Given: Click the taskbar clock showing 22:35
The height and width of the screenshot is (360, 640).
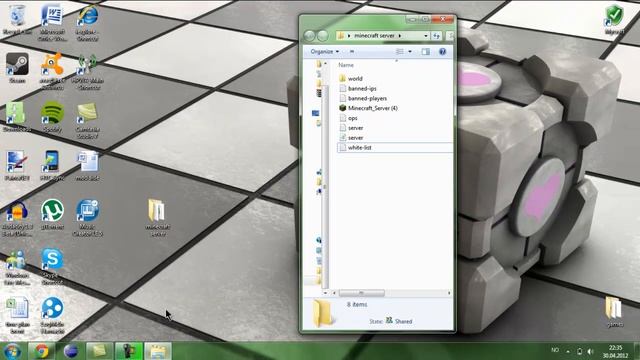Looking at the screenshot, I should pyautogui.click(x=616, y=351).
